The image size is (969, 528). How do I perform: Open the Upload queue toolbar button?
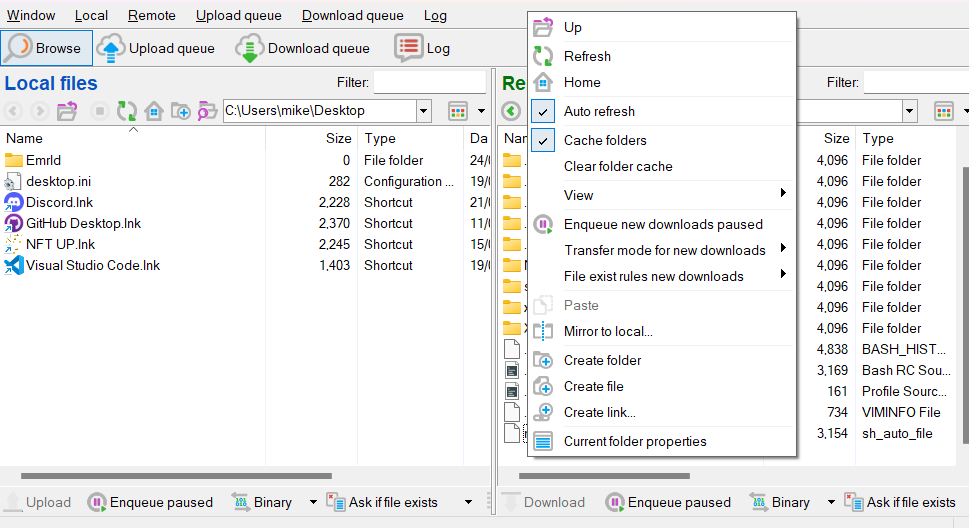click(x=158, y=48)
